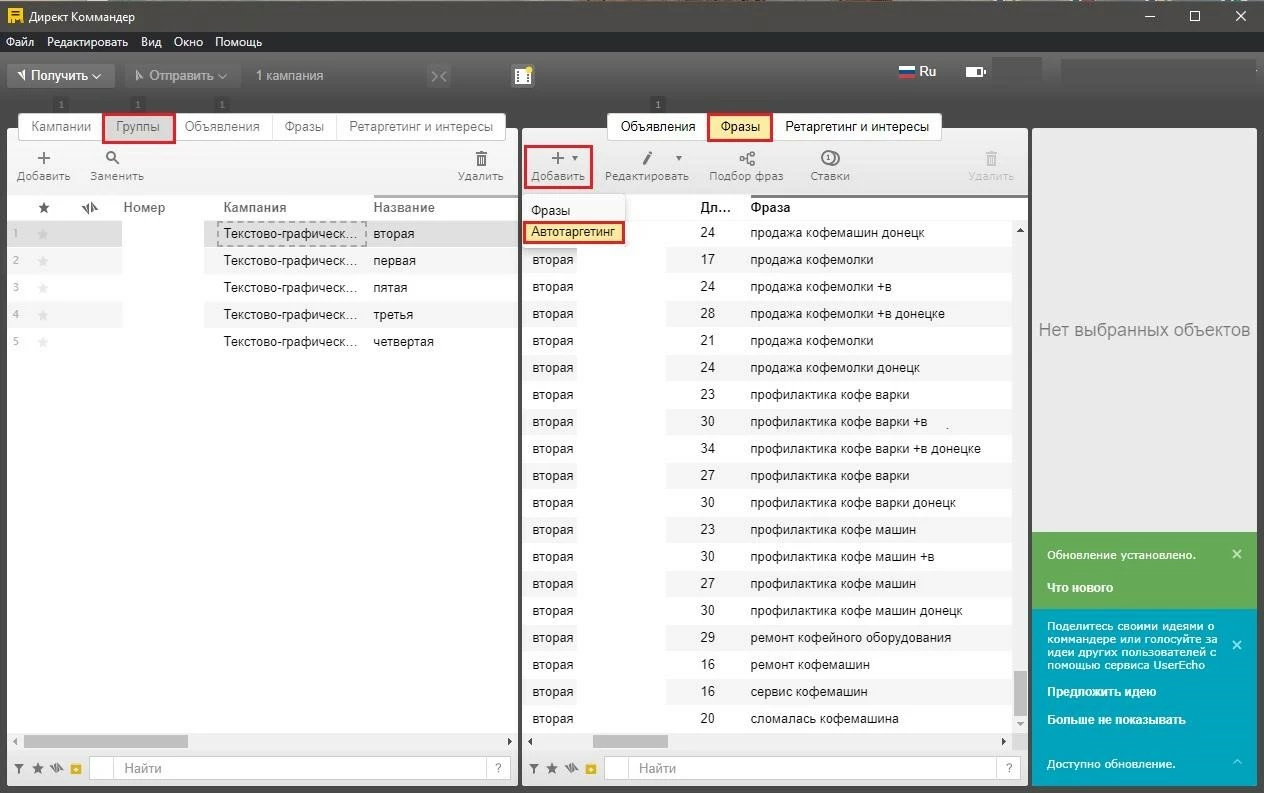
Task: Select the group row named первая
Action: pos(262,260)
